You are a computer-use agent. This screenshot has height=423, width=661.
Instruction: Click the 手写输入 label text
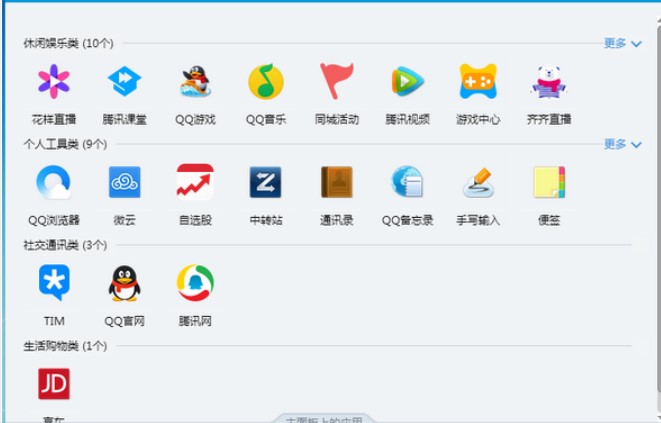(478, 220)
